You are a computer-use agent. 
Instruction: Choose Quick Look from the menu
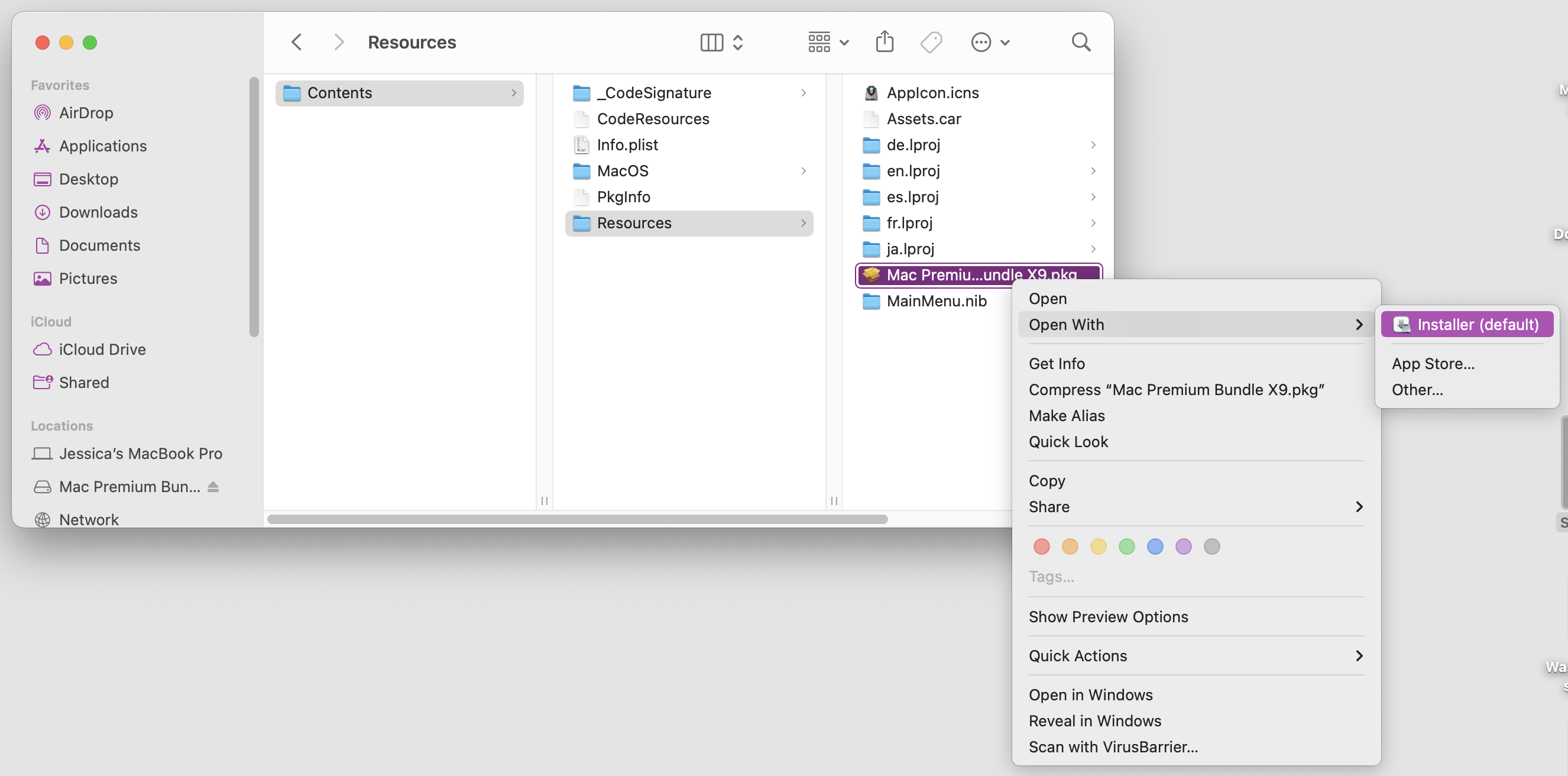point(1196,442)
